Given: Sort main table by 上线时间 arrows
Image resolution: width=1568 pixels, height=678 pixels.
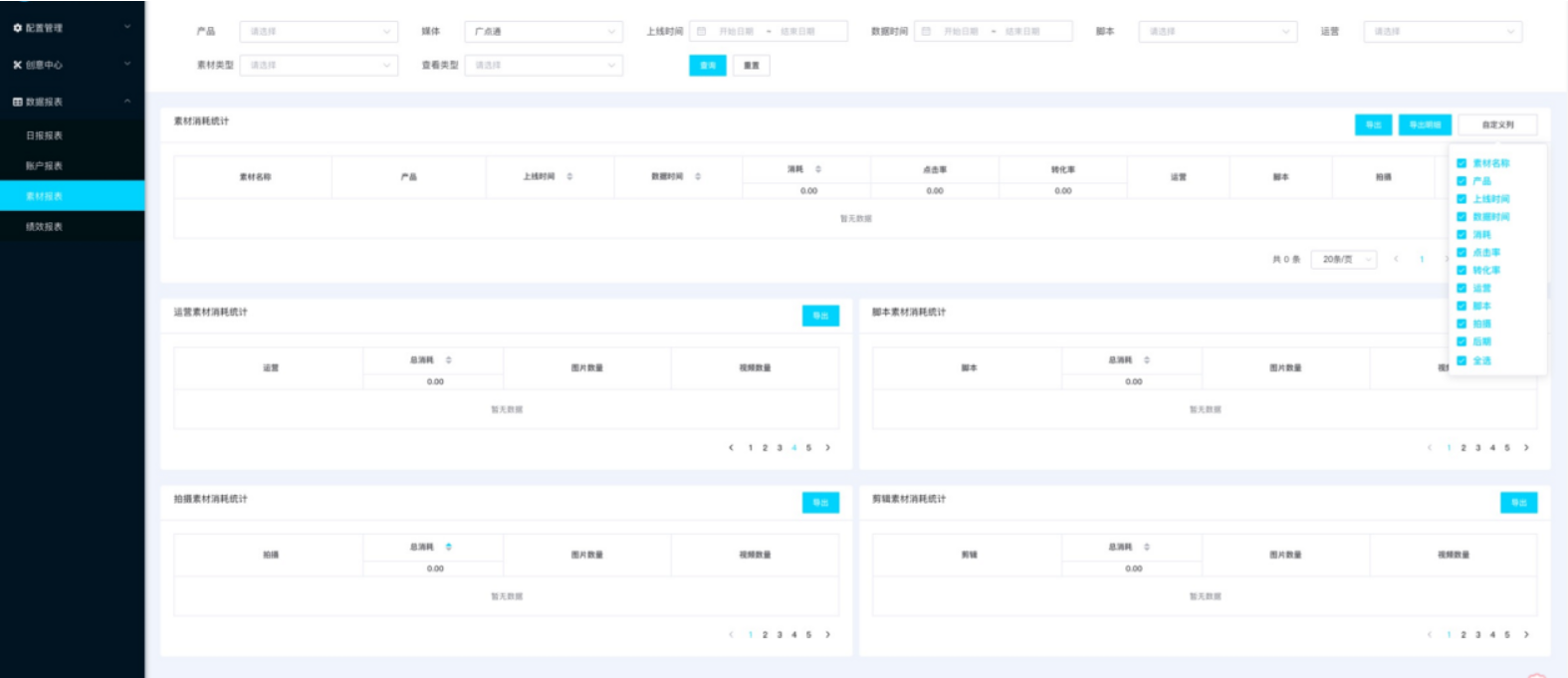Looking at the screenshot, I should click(569, 176).
